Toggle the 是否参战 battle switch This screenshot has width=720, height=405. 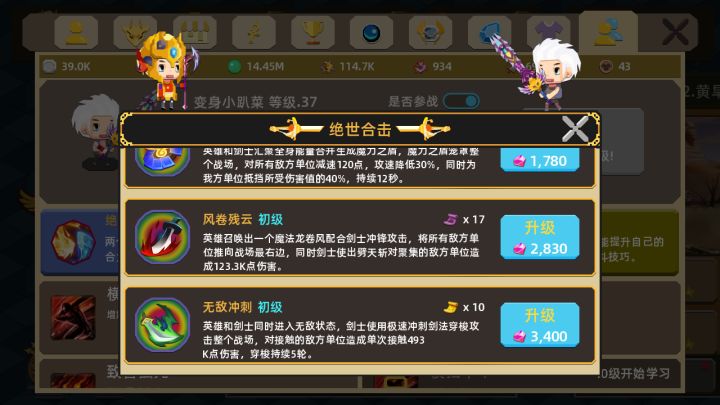461,101
